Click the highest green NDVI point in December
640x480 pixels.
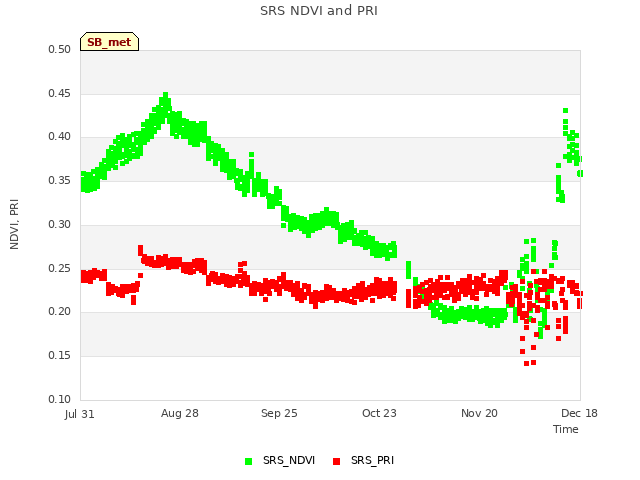[565, 111]
